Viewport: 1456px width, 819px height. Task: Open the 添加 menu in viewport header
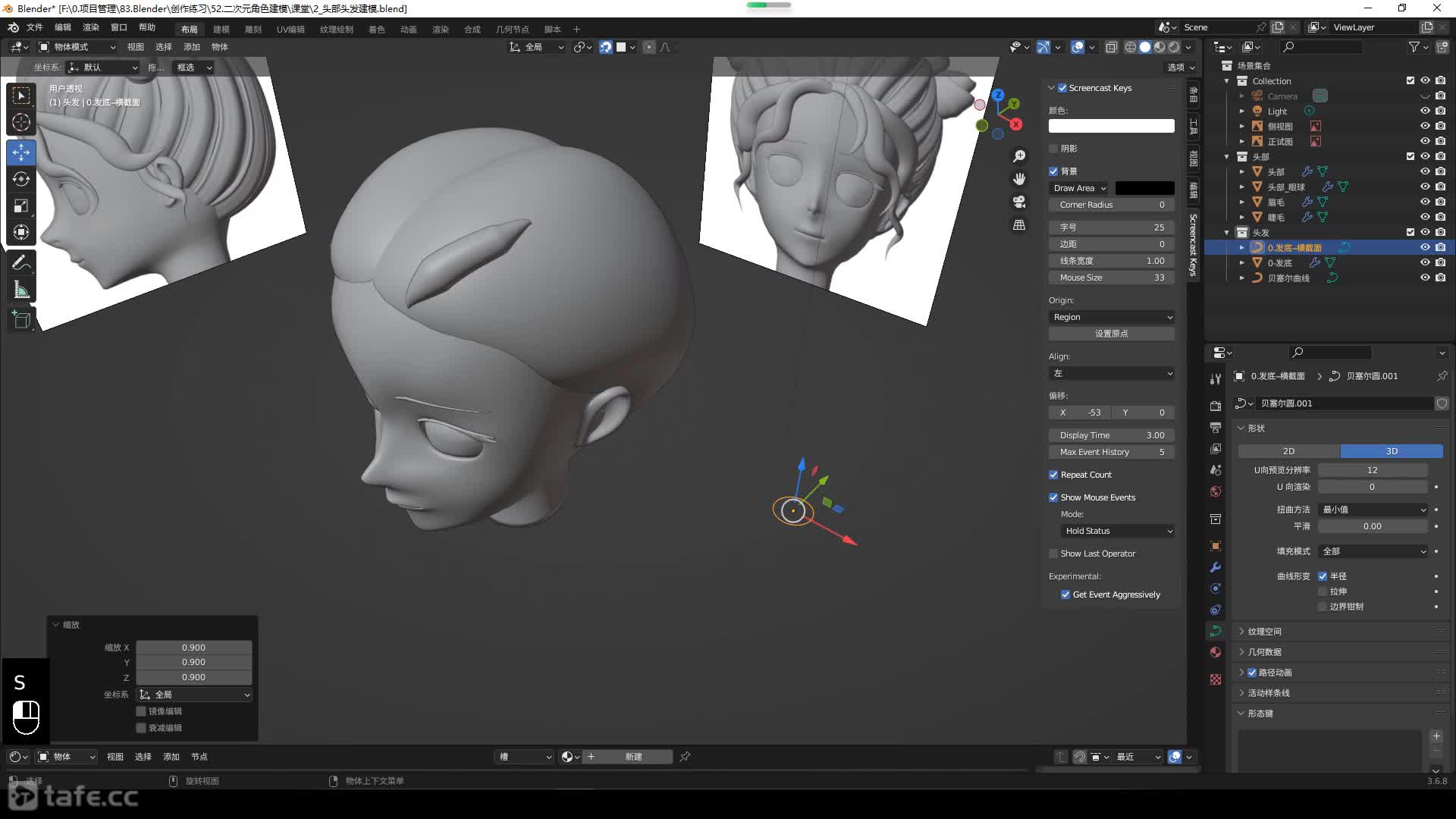(x=192, y=47)
